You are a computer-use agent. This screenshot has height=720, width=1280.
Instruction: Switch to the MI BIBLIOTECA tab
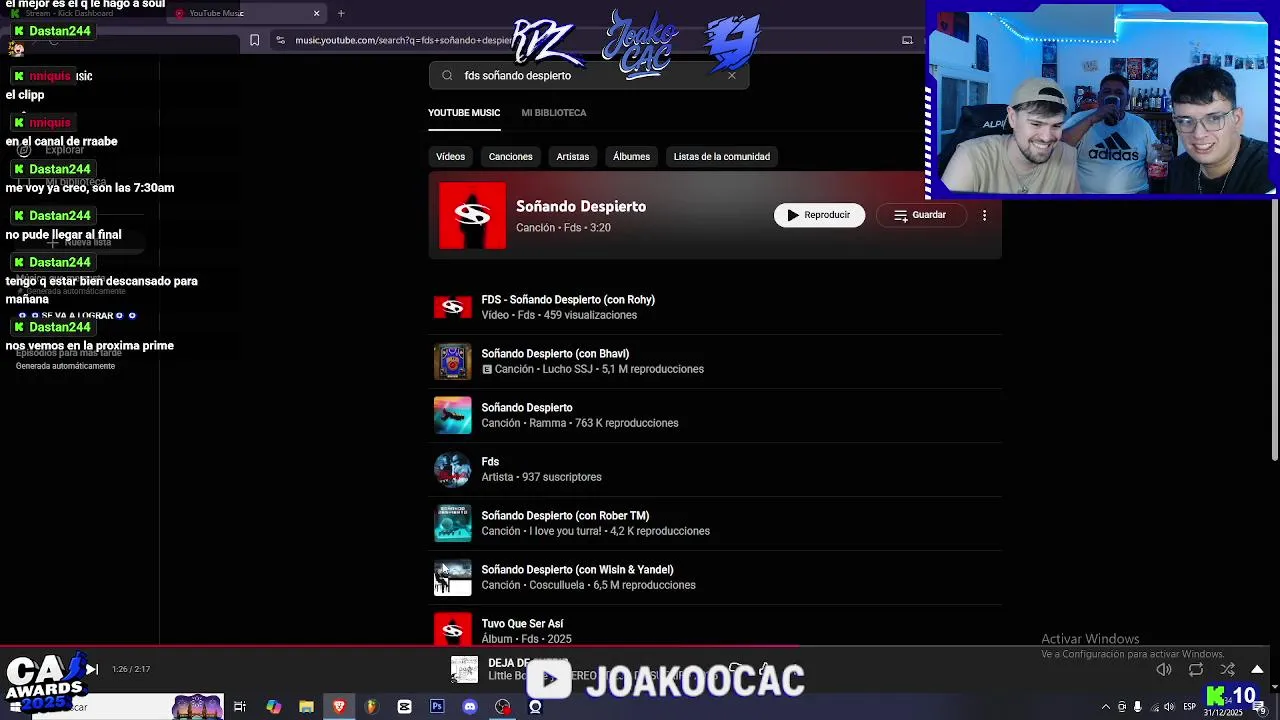pos(553,113)
